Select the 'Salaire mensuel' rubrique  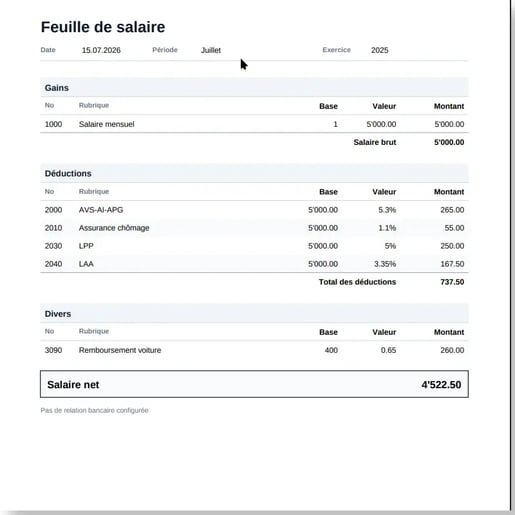point(106,124)
